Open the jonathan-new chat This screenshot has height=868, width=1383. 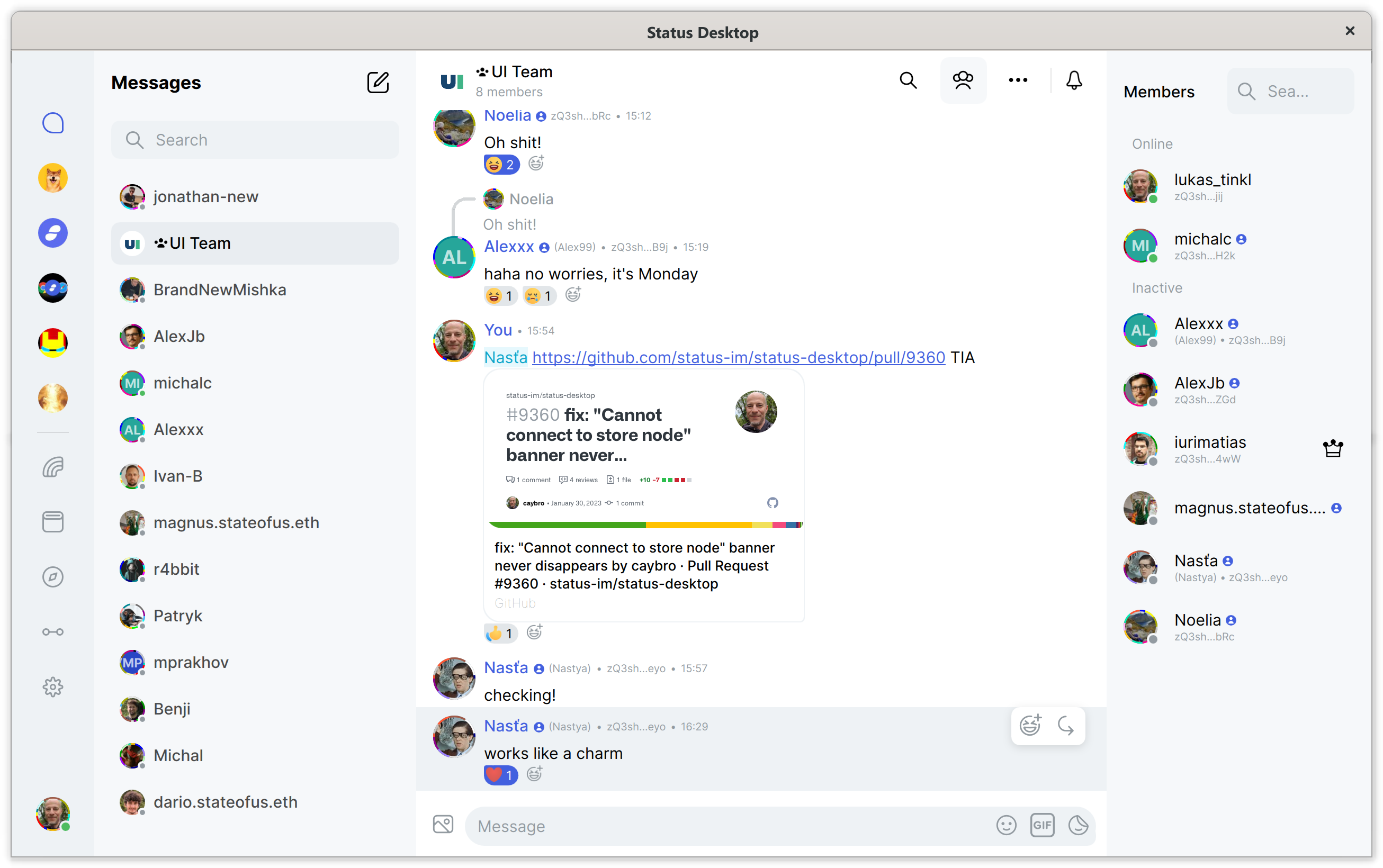point(205,197)
